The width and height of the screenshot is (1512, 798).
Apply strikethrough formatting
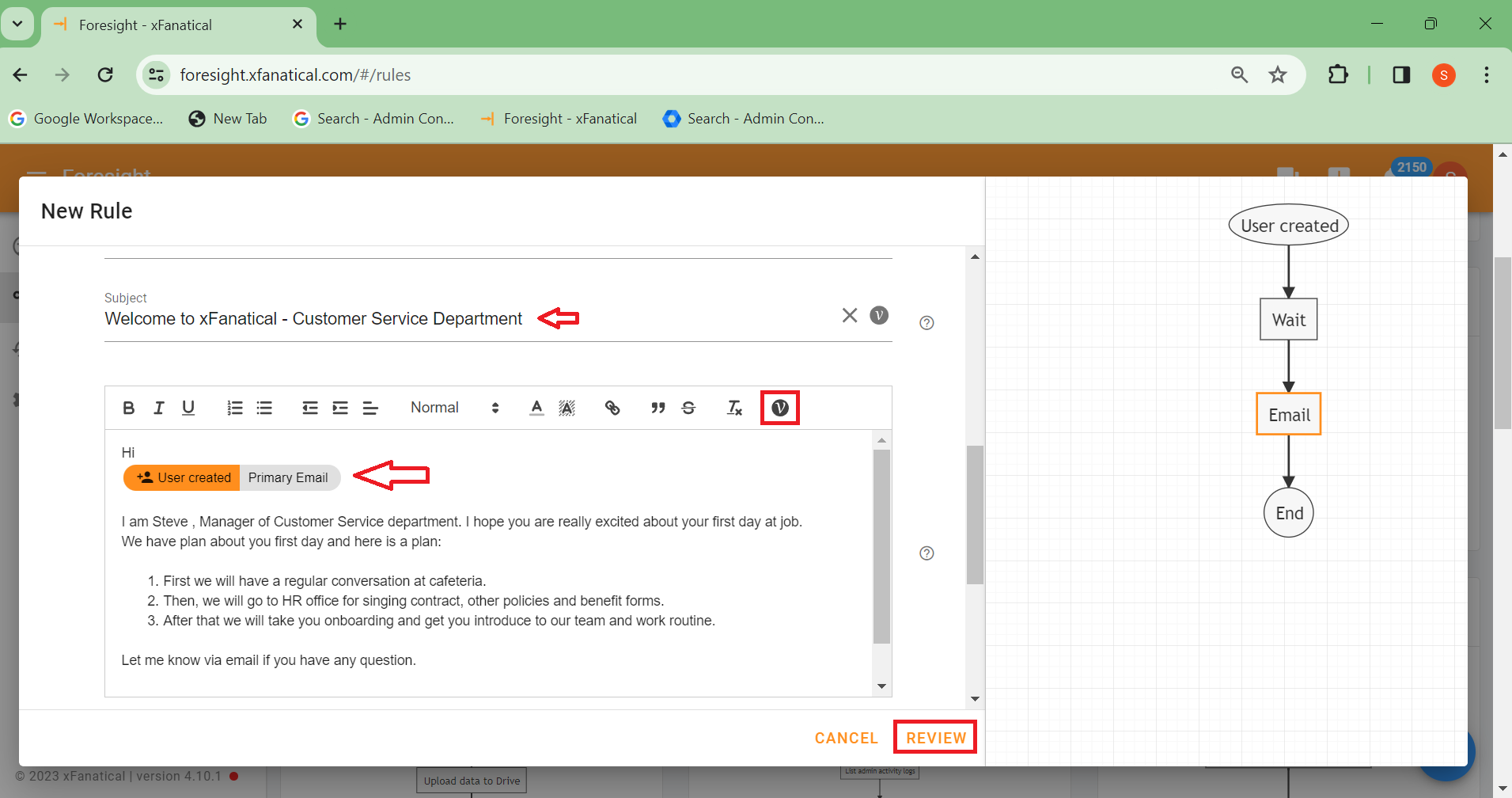[x=688, y=407]
